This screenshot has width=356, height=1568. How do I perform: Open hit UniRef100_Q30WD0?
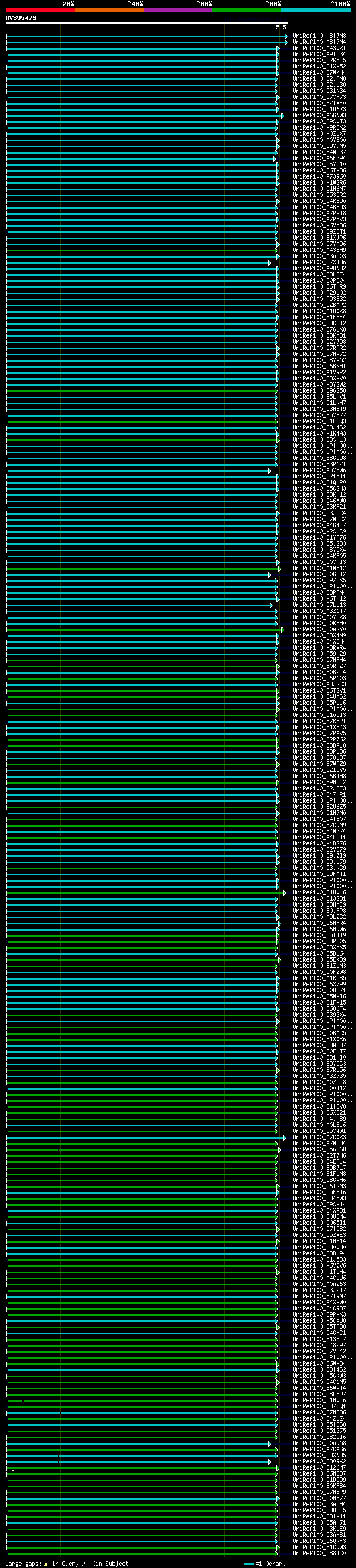coord(319,1247)
